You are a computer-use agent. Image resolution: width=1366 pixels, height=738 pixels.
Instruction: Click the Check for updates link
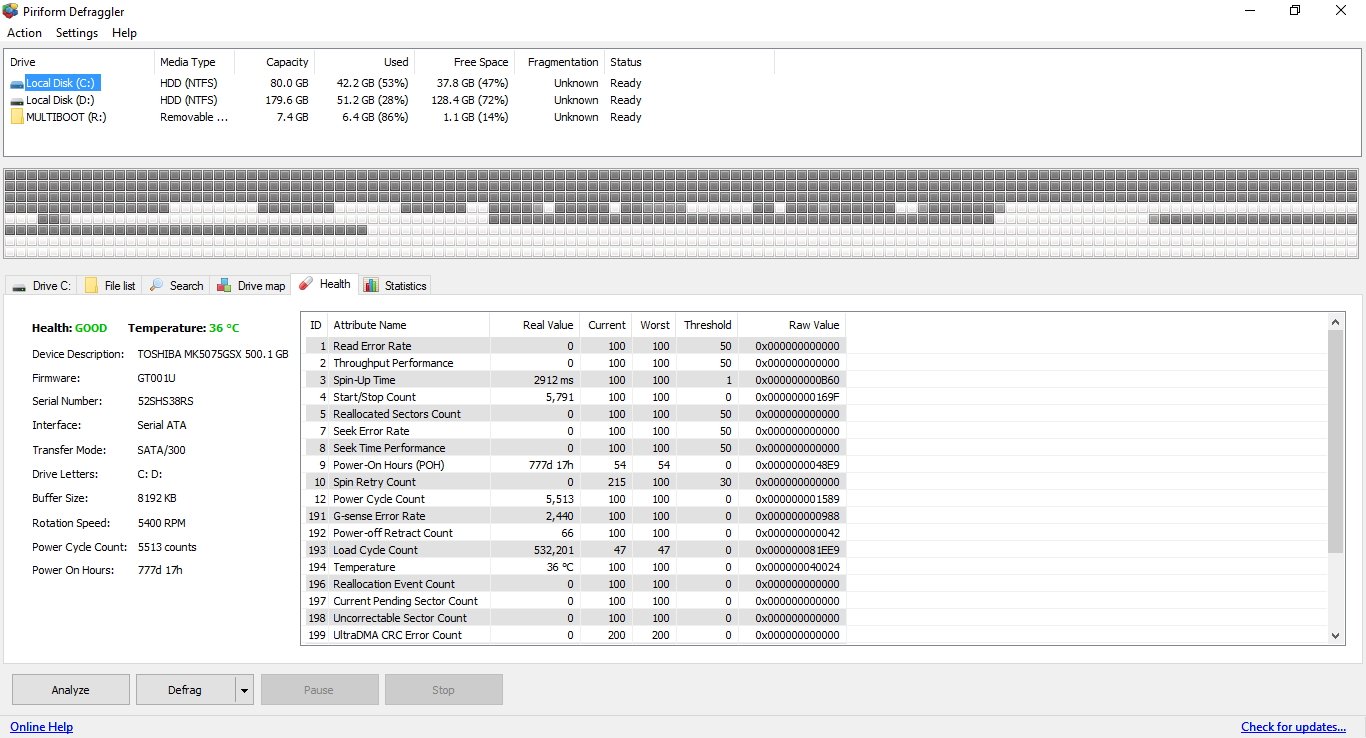pos(1293,727)
